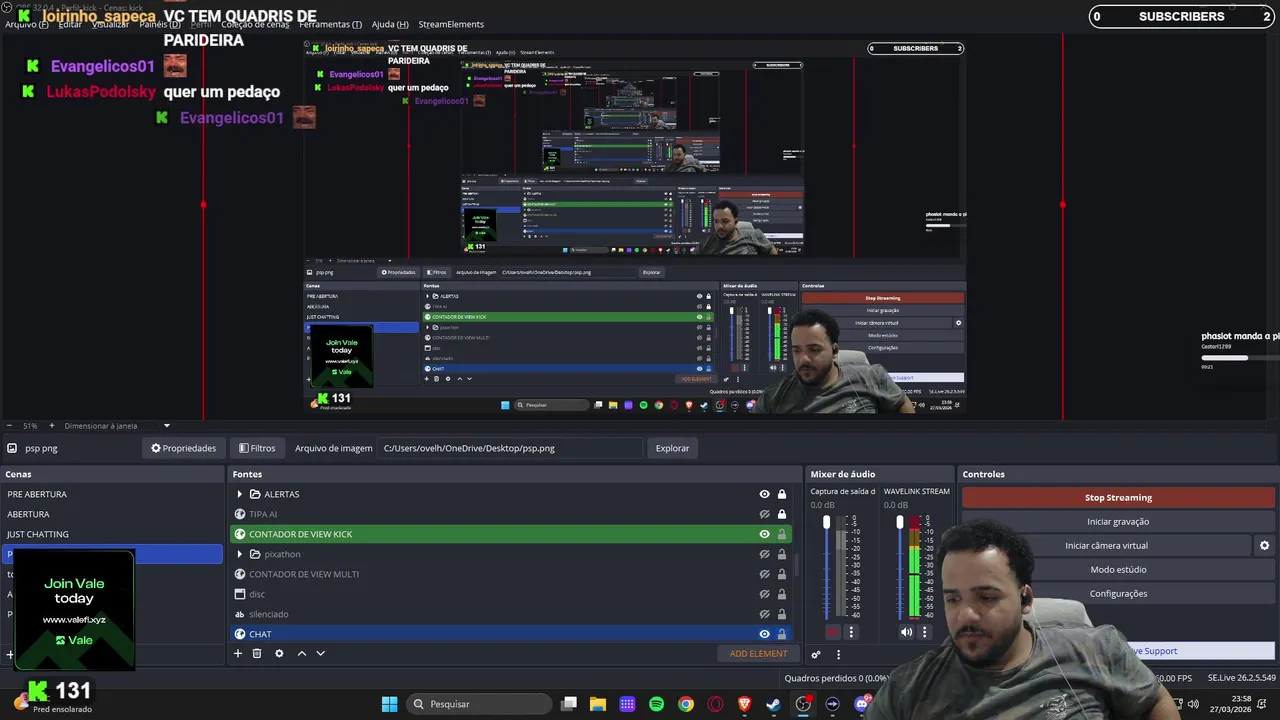The height and width of the screenshot is (720, 1280).
Task: Zoom in preview with plus icon
Action: 52,425
